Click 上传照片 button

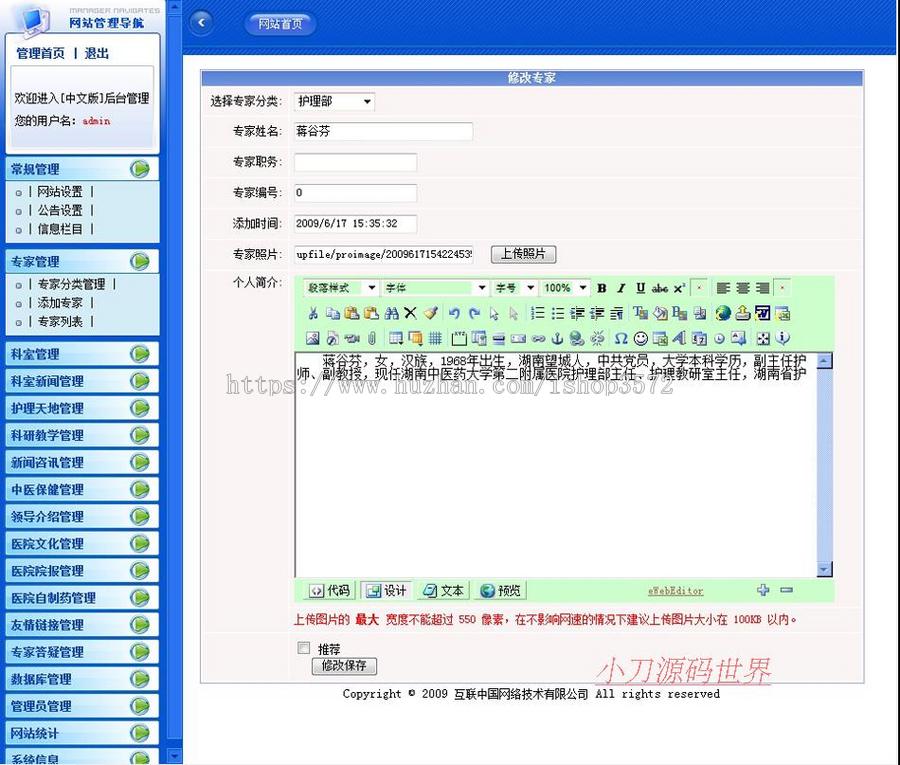pyautogui.click(x=523, y=254)
